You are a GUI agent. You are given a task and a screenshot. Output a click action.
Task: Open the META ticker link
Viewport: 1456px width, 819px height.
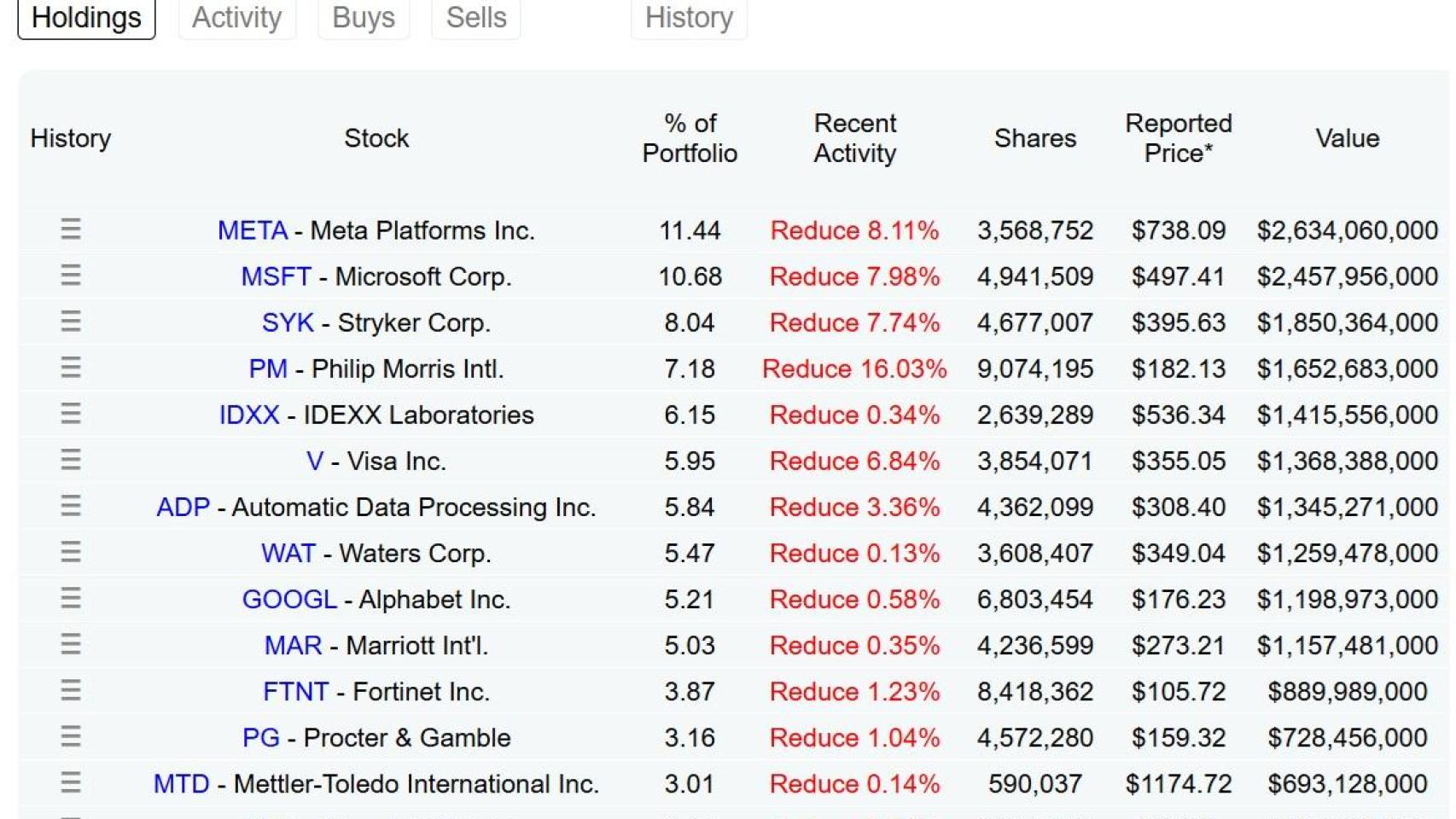click(x=253, y=230)
